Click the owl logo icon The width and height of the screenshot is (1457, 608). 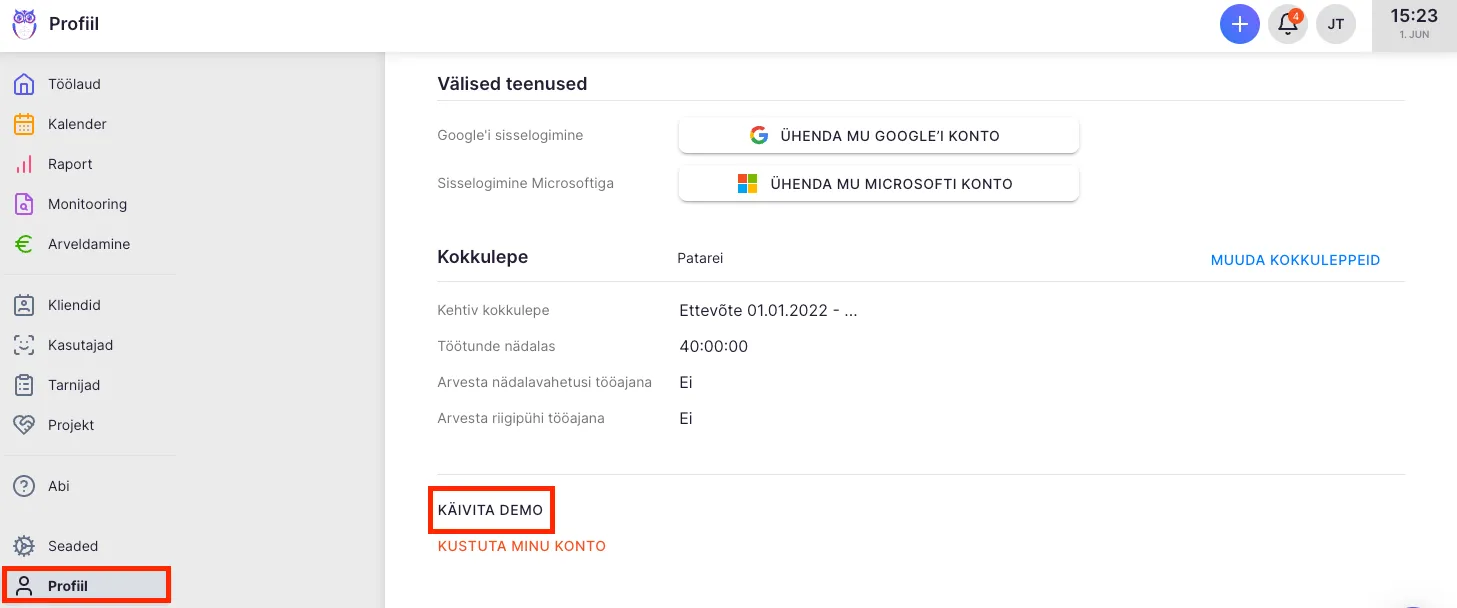click(24, 24)
